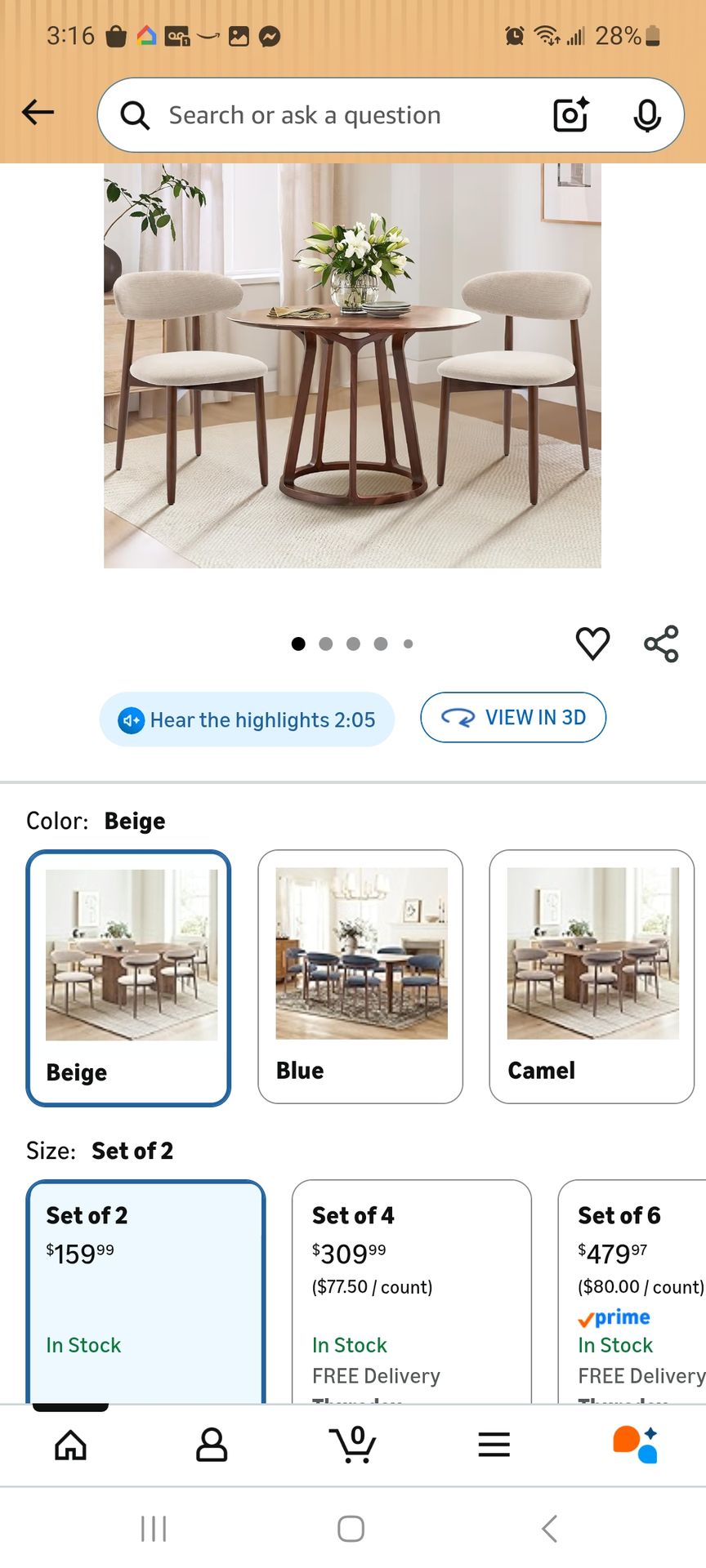This screenshot has width=706, height=1568.
Task: Select the Beige color option
Action: (x=128, y=978)
